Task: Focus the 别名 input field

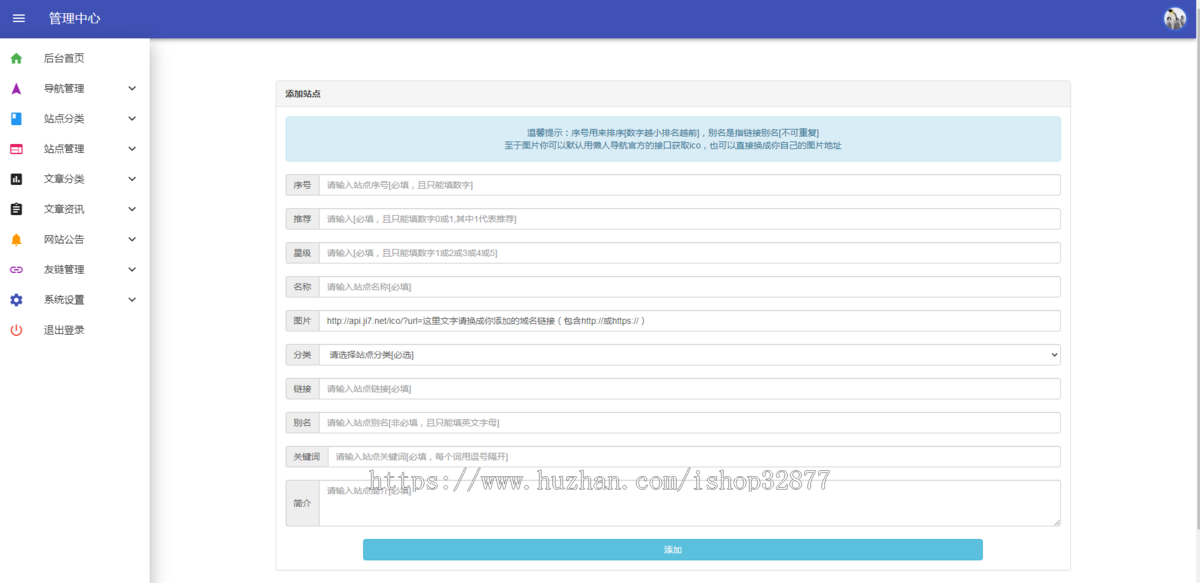Action: (690, 423)
